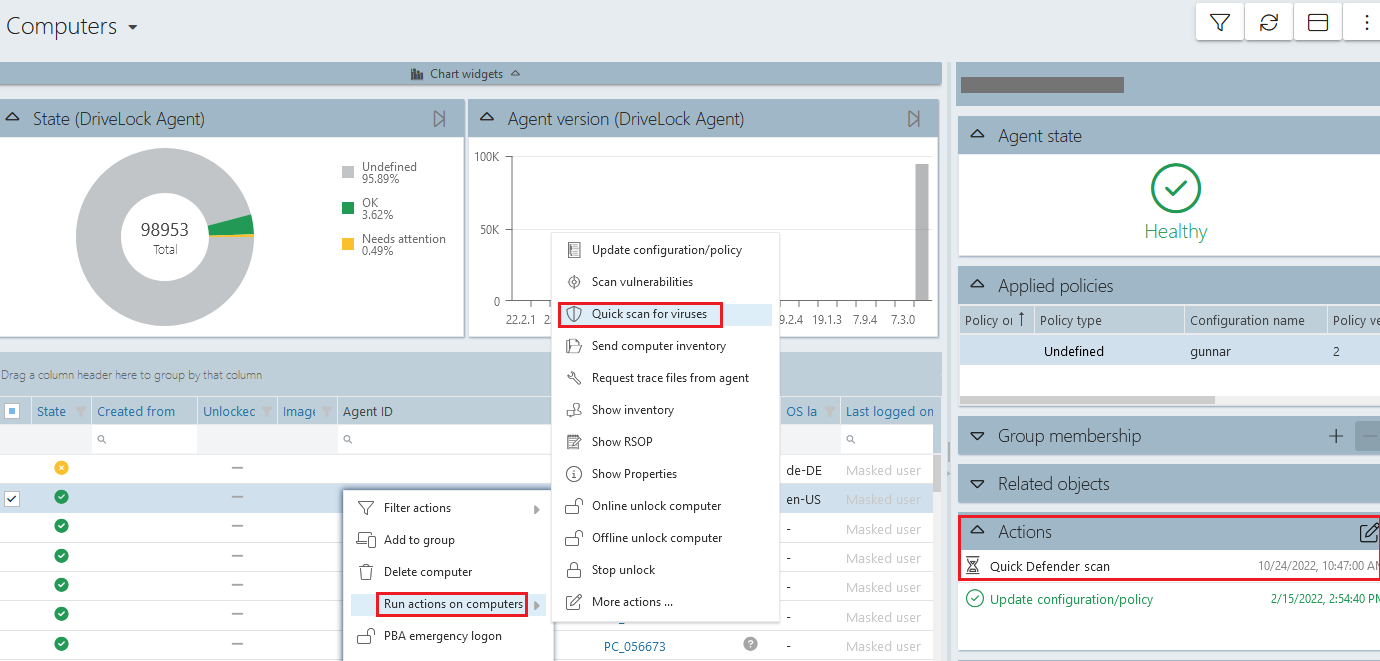The width and height of the screenshot is (1380, 661).
Task: Click yellow warning state icon in de-DE row
Action: tap(61, 467)
